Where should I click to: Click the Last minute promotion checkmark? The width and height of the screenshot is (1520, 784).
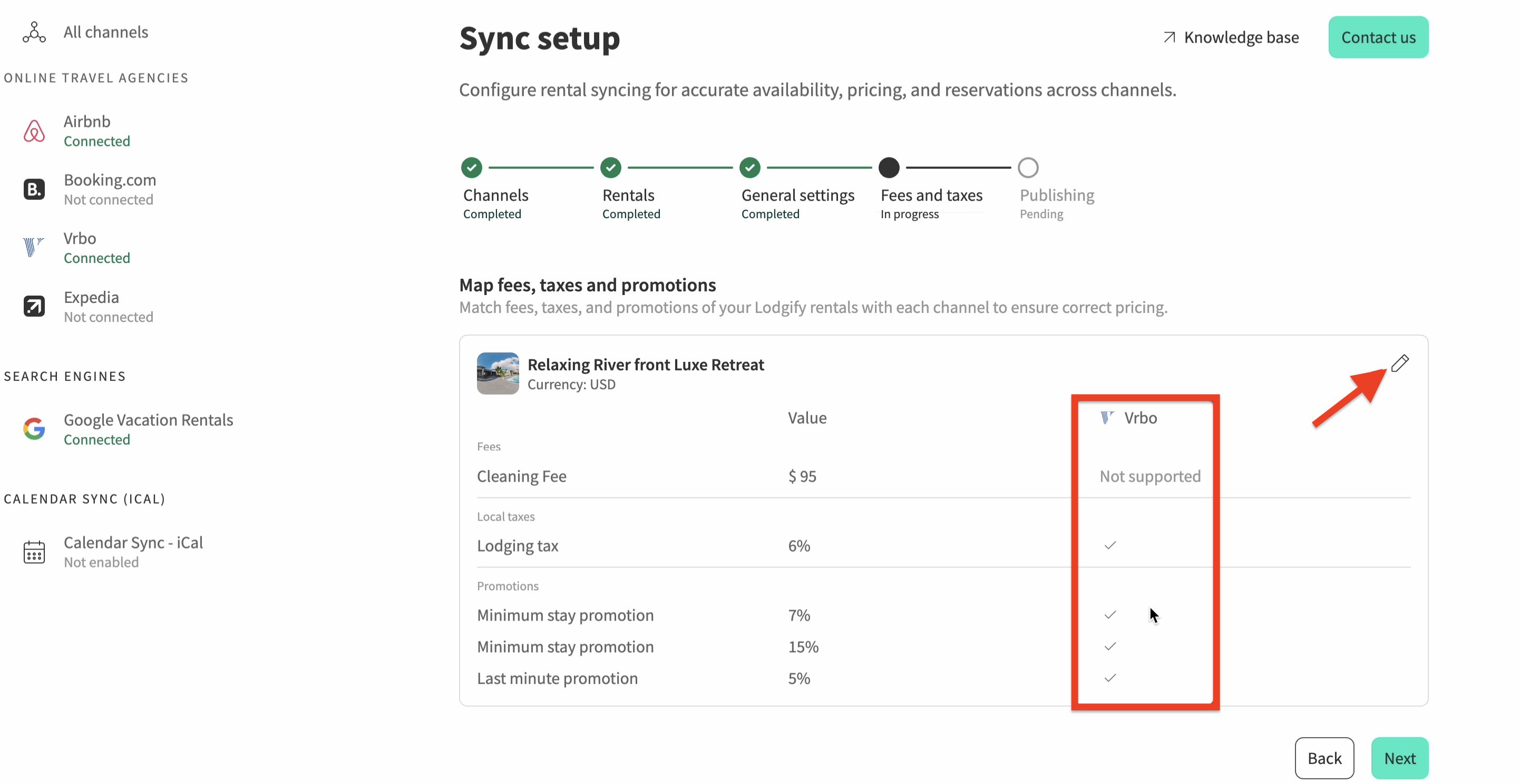(x=1110, y=678)
